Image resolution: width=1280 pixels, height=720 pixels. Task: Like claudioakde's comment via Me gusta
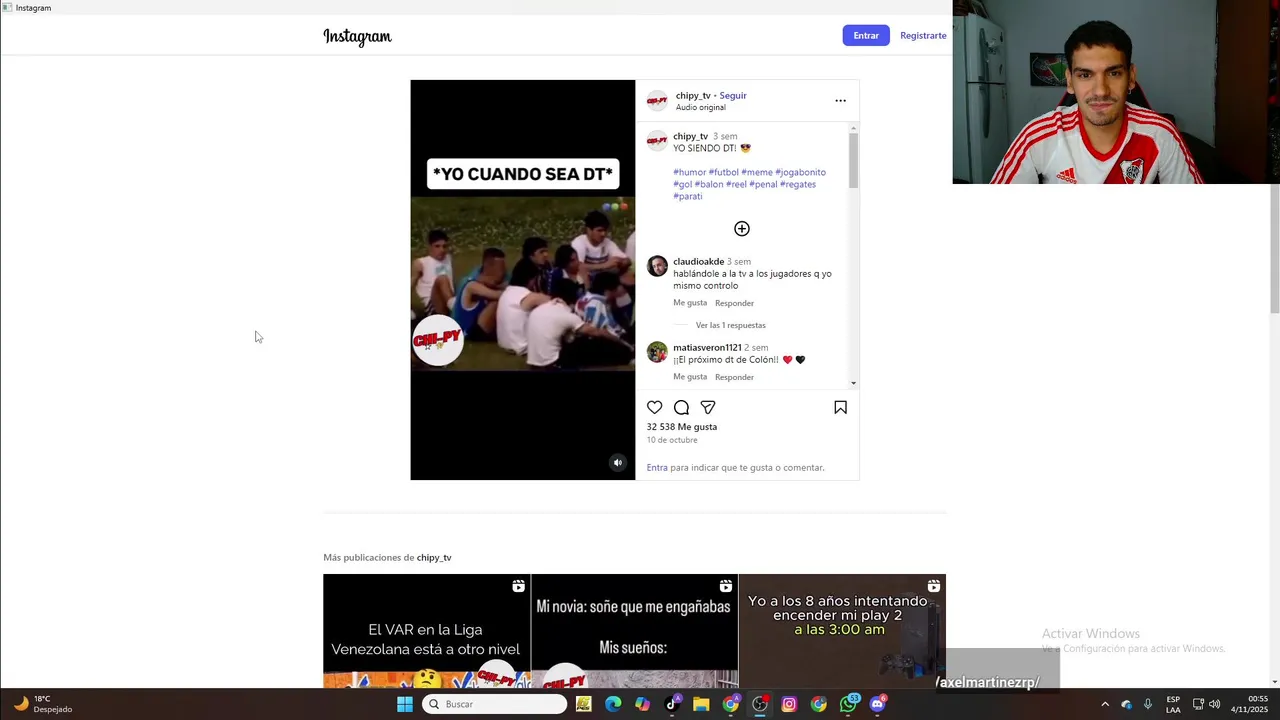690,303
